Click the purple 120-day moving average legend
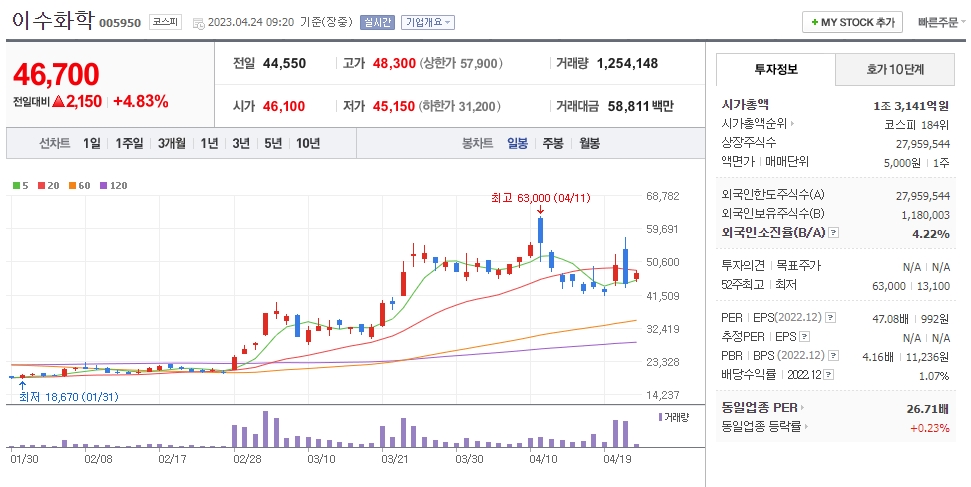The height and width of the screenshot is (487, 971). click(x=113, y=185)
